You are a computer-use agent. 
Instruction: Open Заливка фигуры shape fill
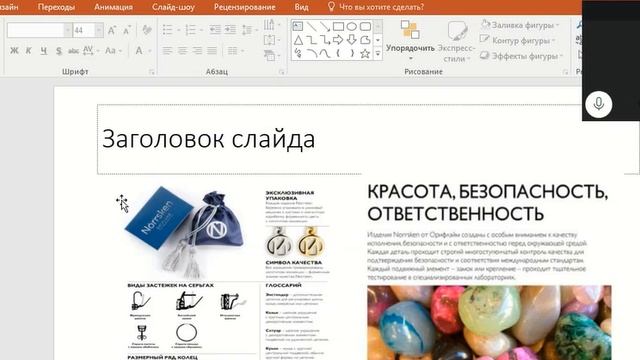pos(520,25)
